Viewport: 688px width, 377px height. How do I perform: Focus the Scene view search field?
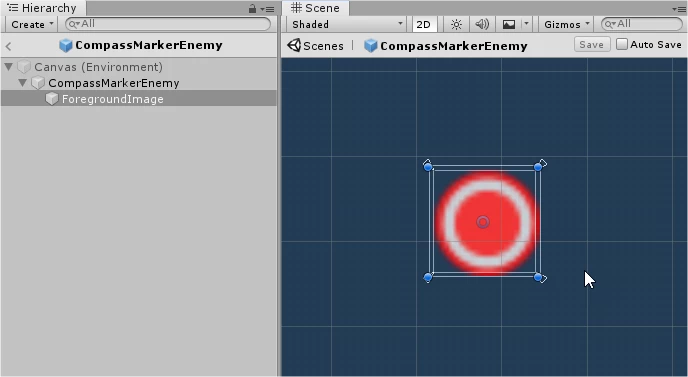641,24
